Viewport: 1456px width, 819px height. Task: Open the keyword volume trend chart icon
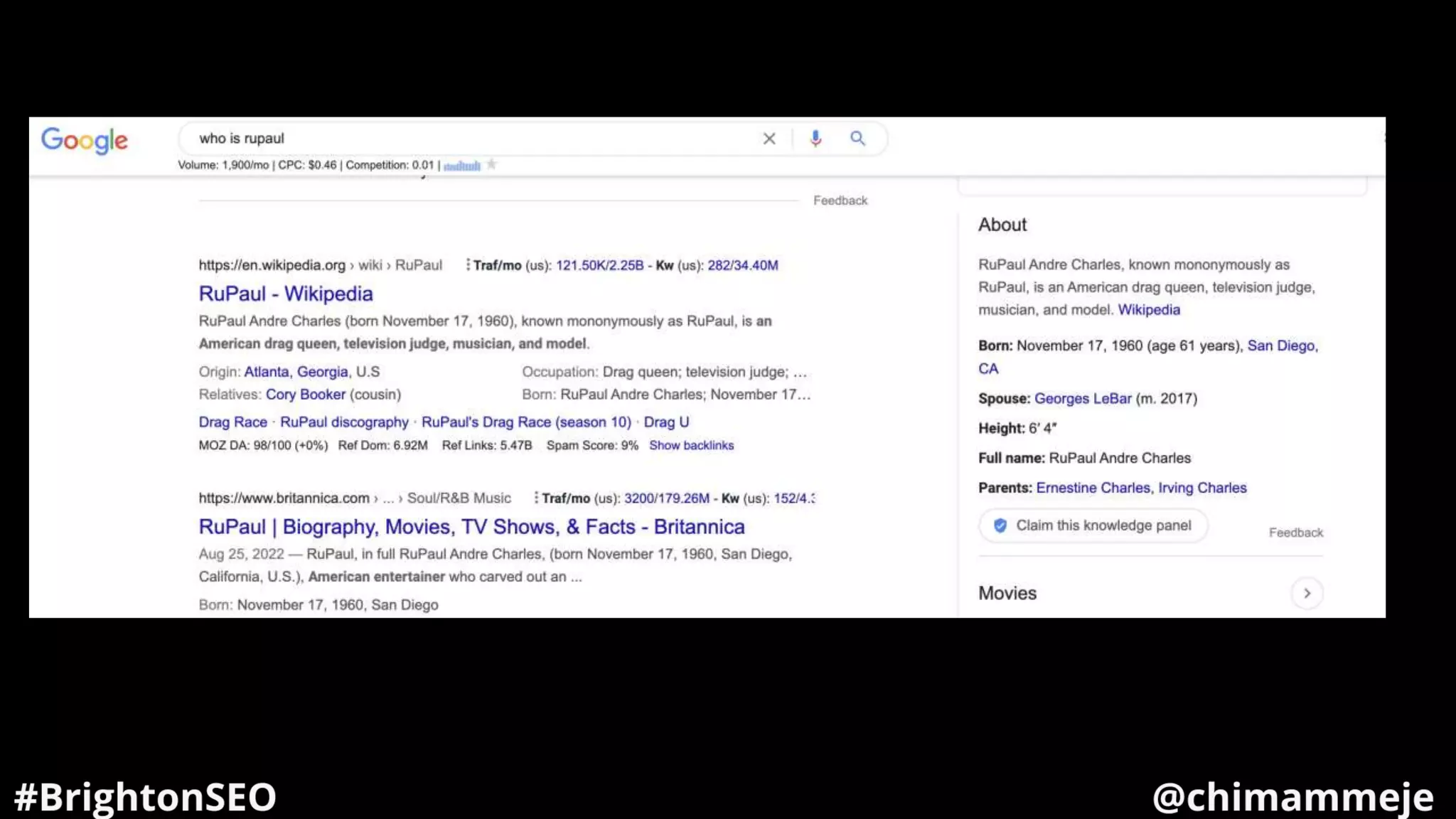point(462,166)
